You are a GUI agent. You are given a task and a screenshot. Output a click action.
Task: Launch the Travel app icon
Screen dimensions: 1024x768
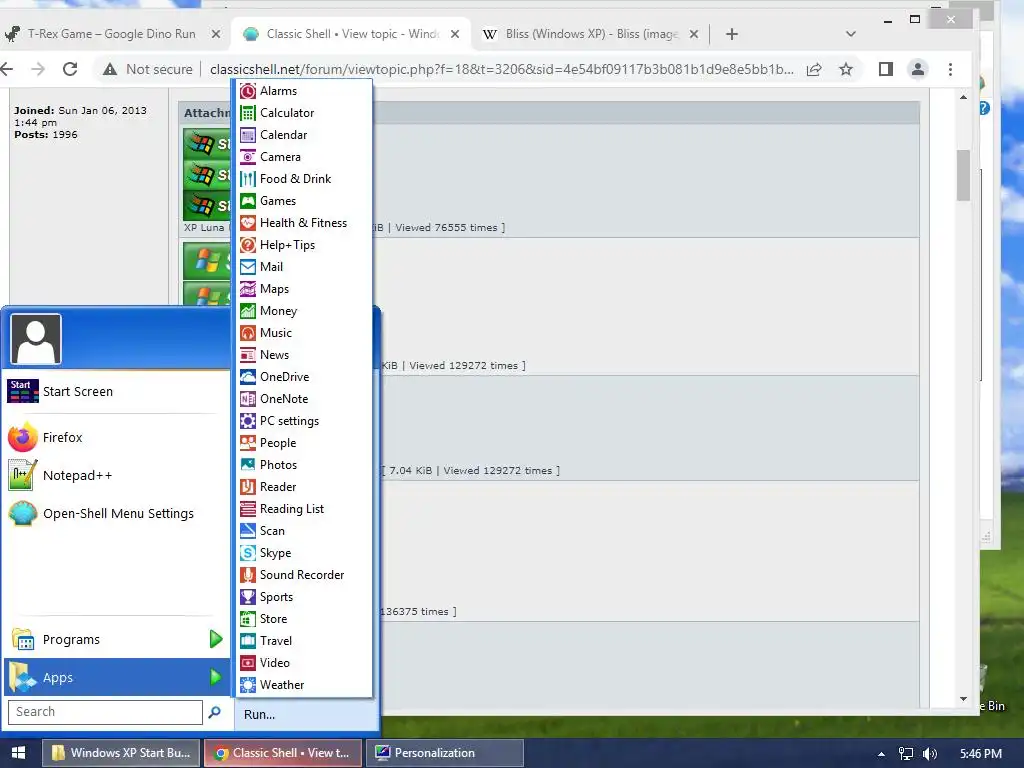[248, 641]
